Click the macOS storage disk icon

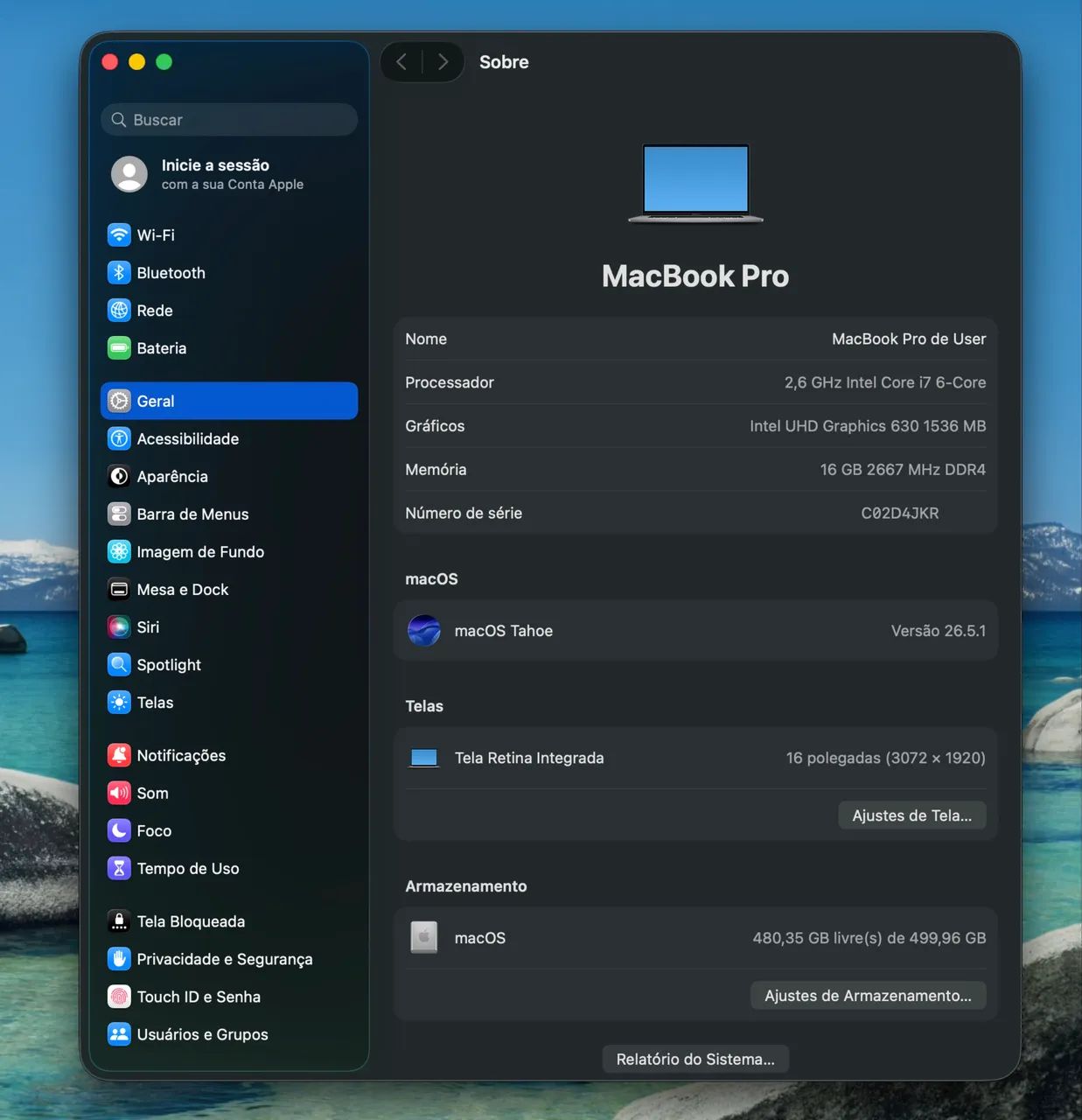424,937
